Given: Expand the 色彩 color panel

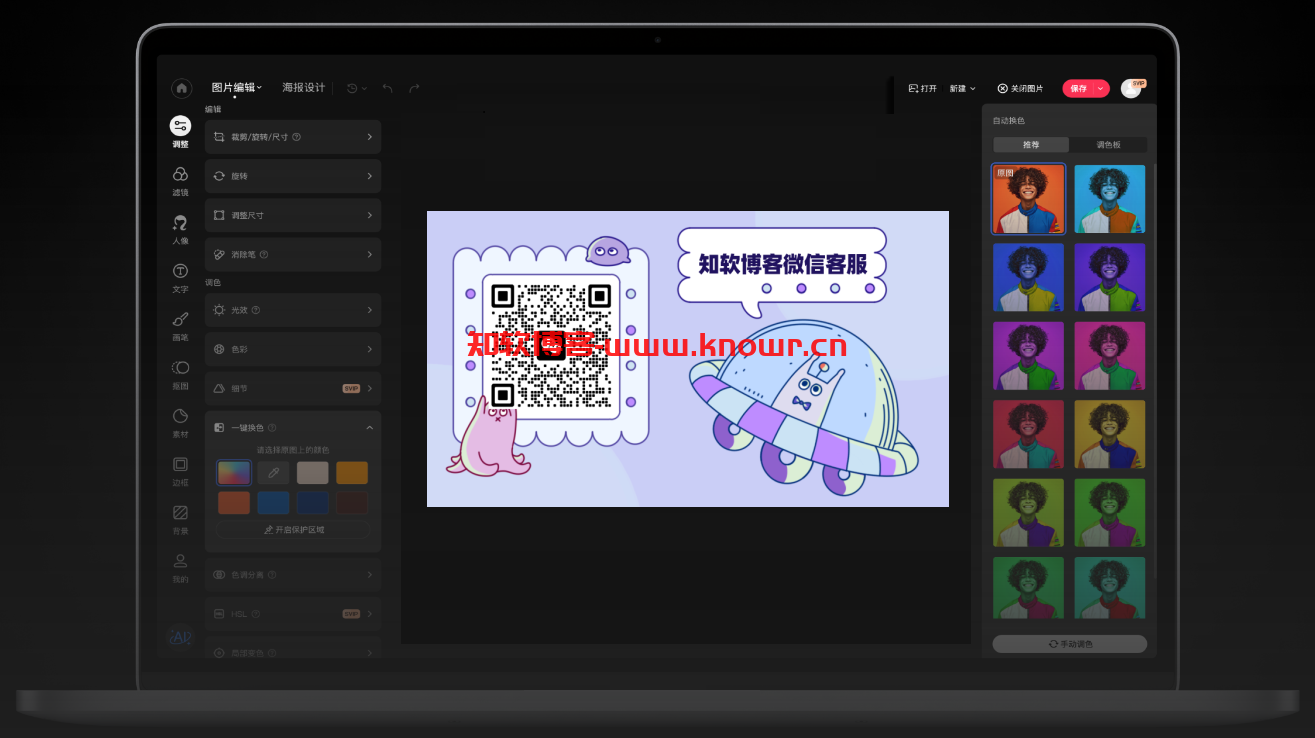Looking at the screenshot, I should pyautogui.click(x=293, y=349).
